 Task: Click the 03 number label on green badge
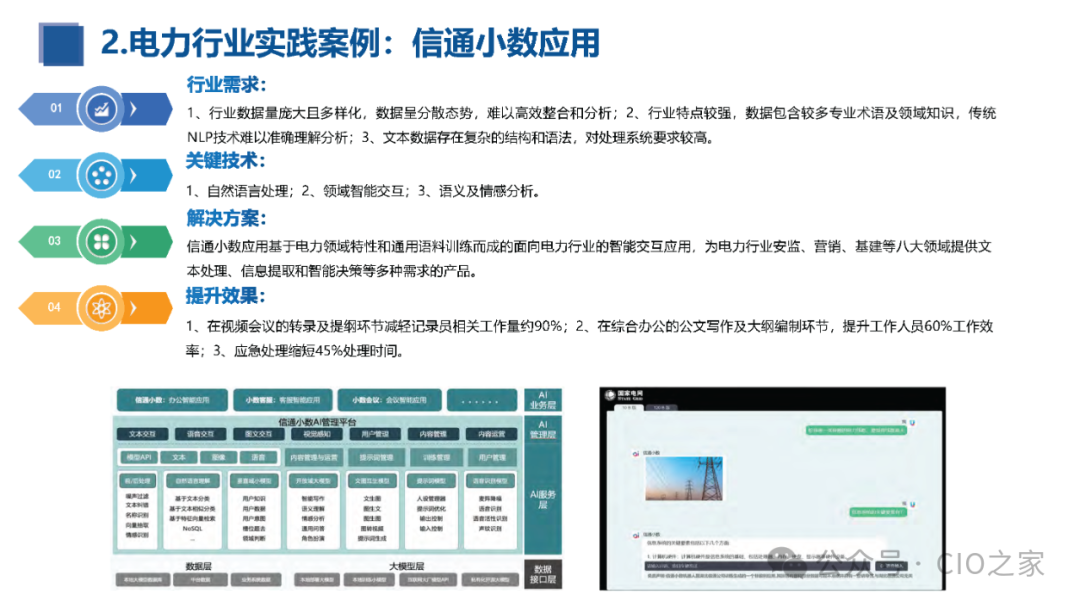click(54, 241)
